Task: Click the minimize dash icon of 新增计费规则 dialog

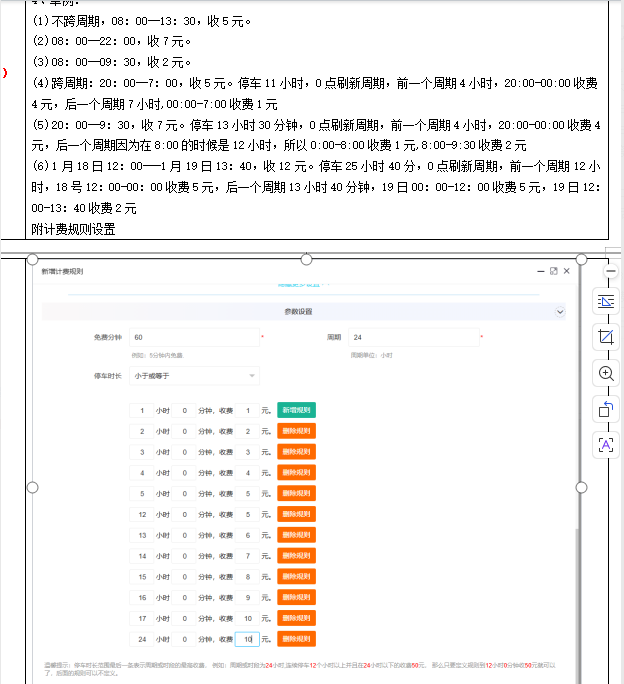Action: [x=541, y=271]
